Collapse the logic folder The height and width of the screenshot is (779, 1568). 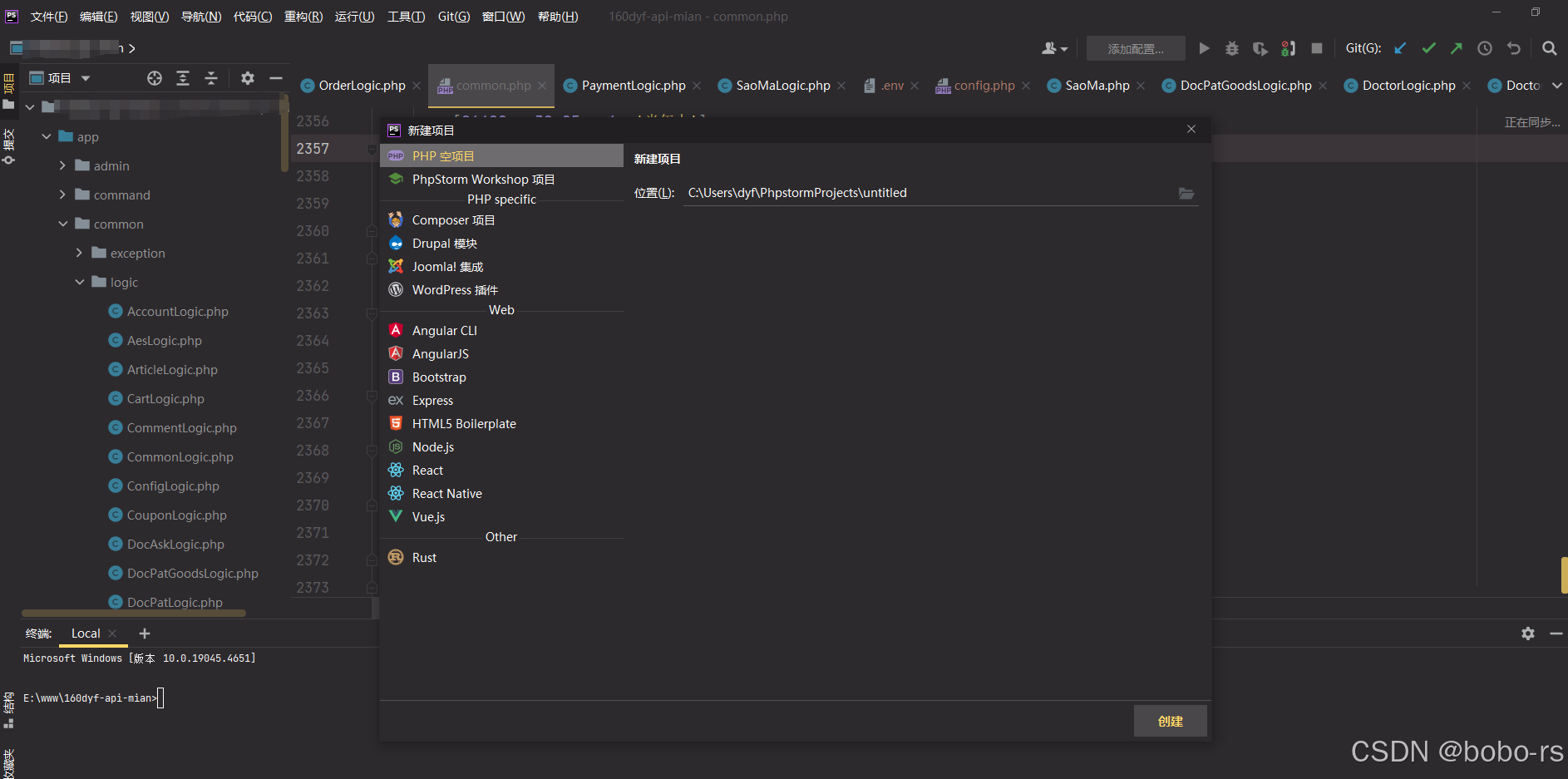coord(80,282)
